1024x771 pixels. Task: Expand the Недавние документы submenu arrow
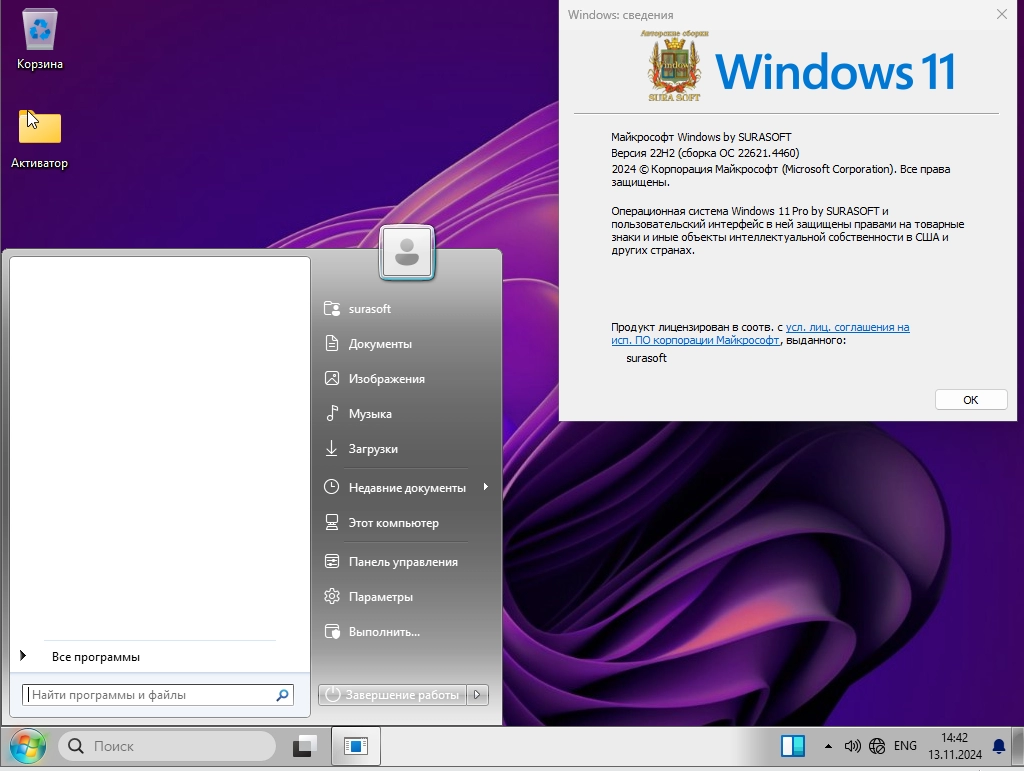coord(485,487)
